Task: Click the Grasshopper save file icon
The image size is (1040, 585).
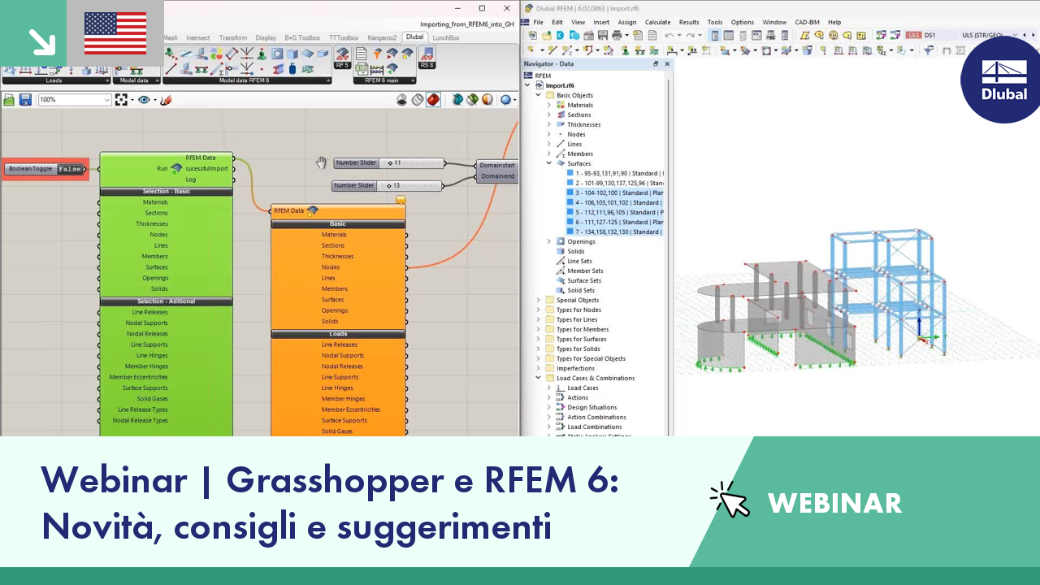Action: click(x=25, y=99)
